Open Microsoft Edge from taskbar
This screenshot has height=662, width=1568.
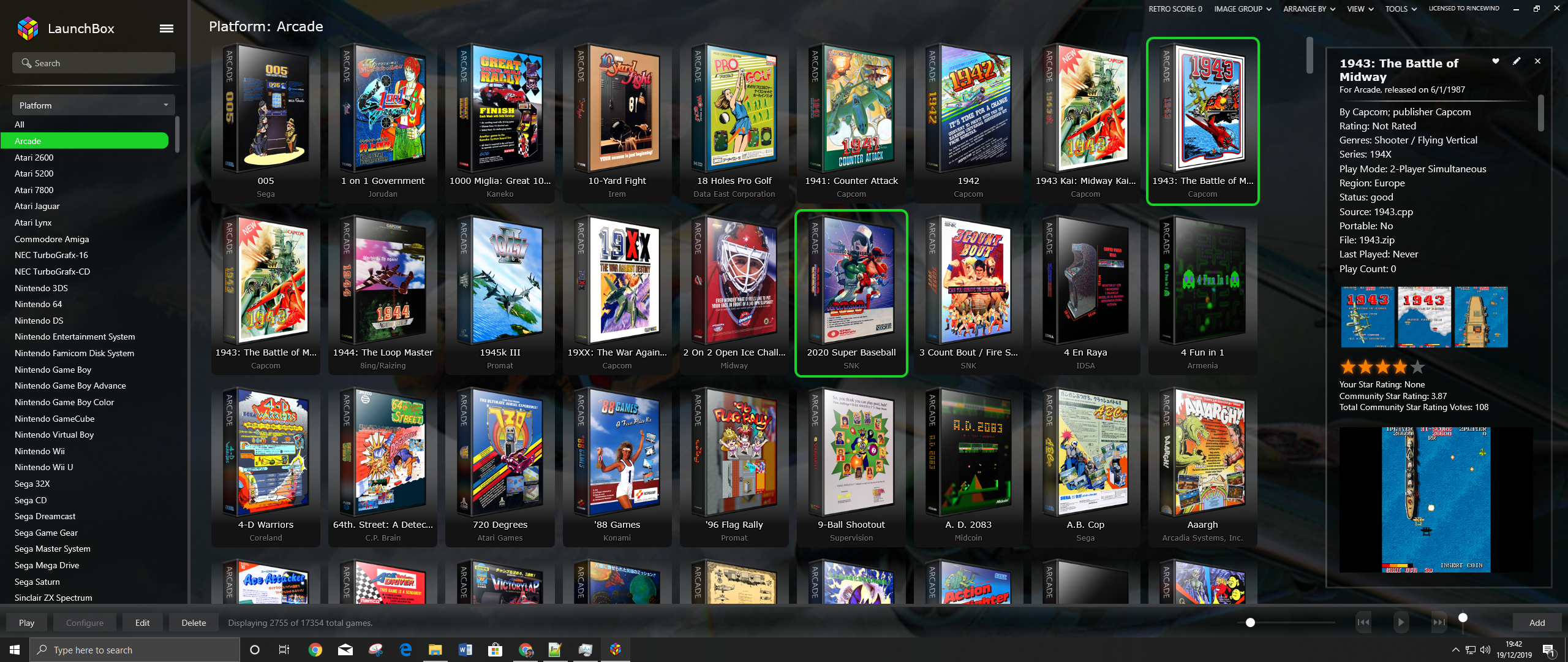[405, 650]
